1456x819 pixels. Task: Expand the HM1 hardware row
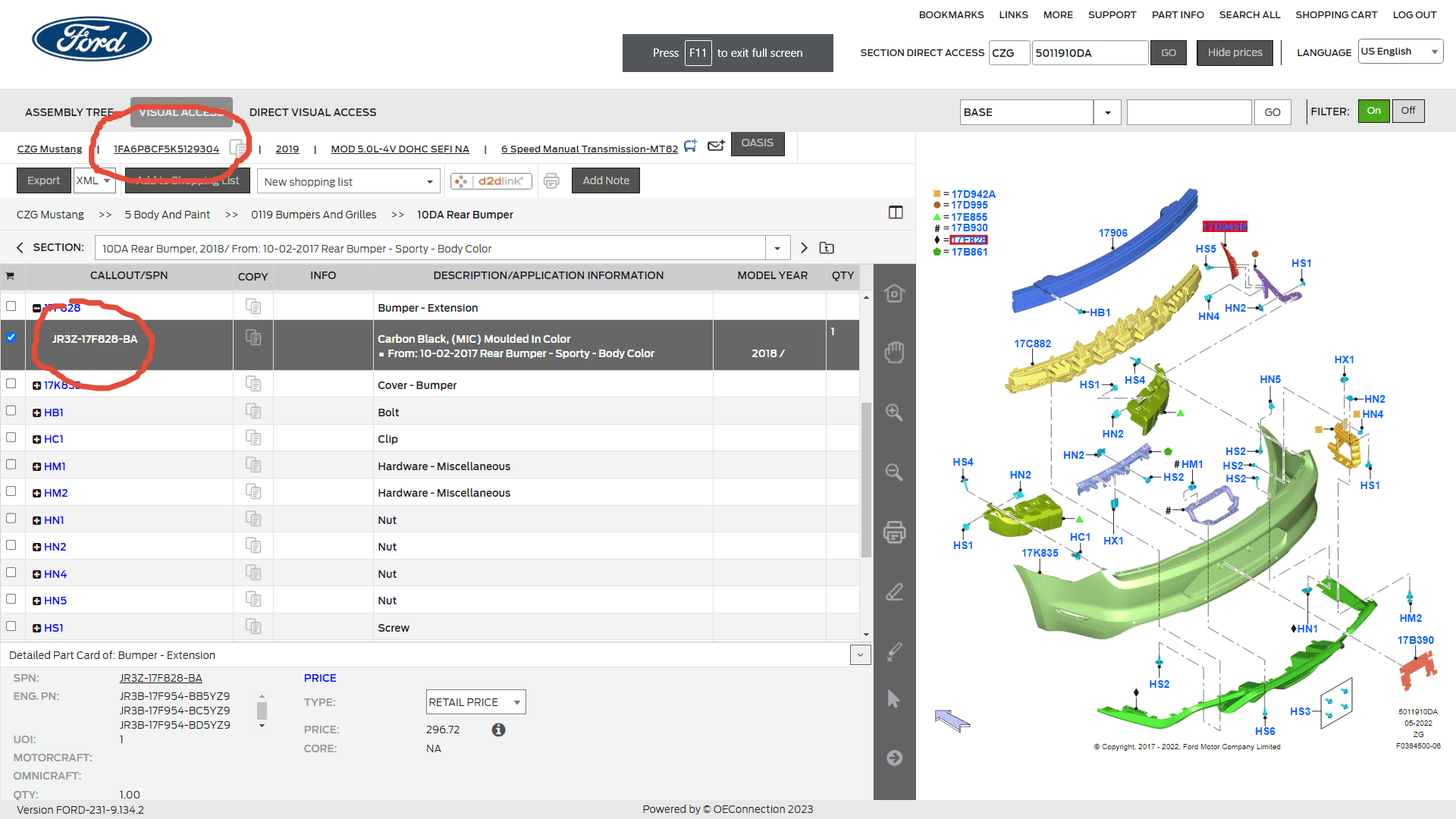pos(36,466)
